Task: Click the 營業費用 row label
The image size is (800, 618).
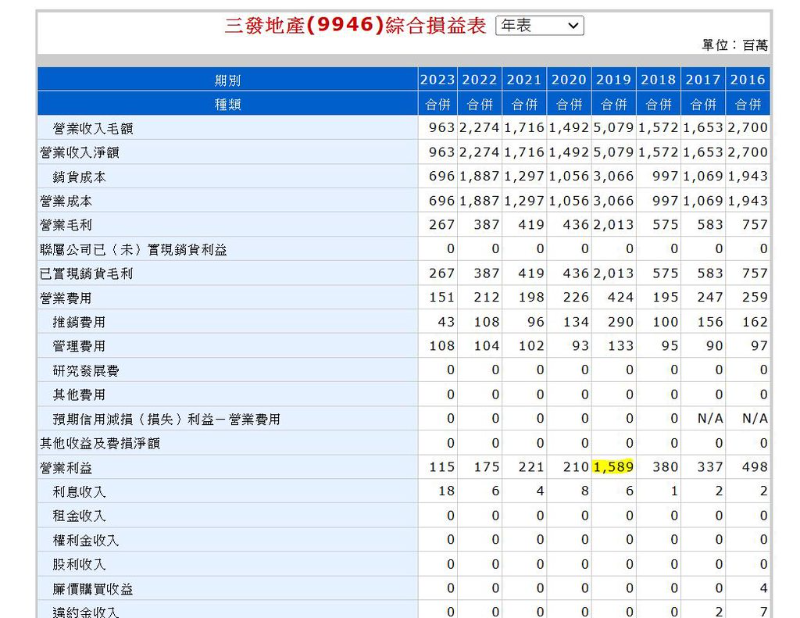Action: coord(66,298)
